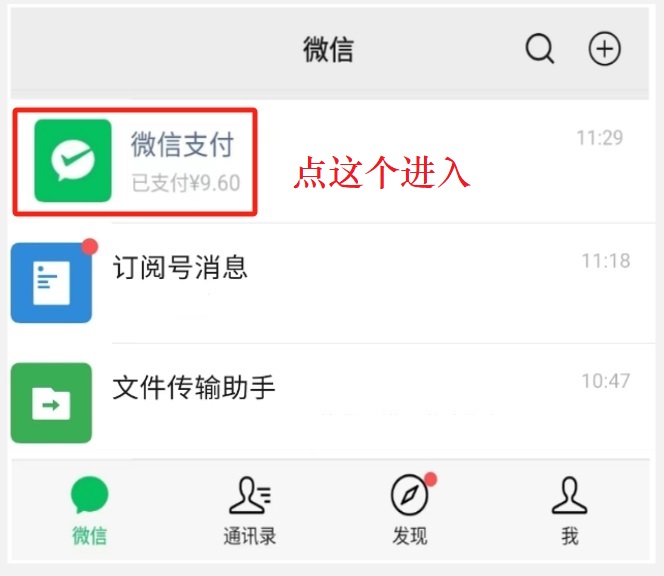Select the Contacts person icon

pyautogui.click(x=250, y=495)
